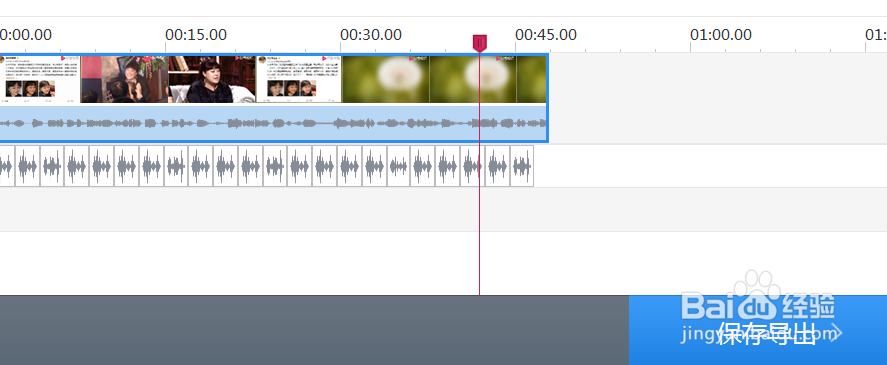Click the 保存导出 (Save Export) button
Image resolution: width=887 pixels, height=365 pixels.
pyautogui.click(x=757, y=330)
